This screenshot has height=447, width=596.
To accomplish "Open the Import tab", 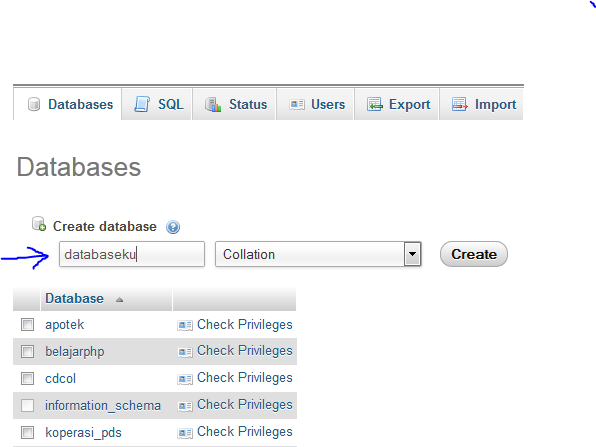I will [482, 104].
